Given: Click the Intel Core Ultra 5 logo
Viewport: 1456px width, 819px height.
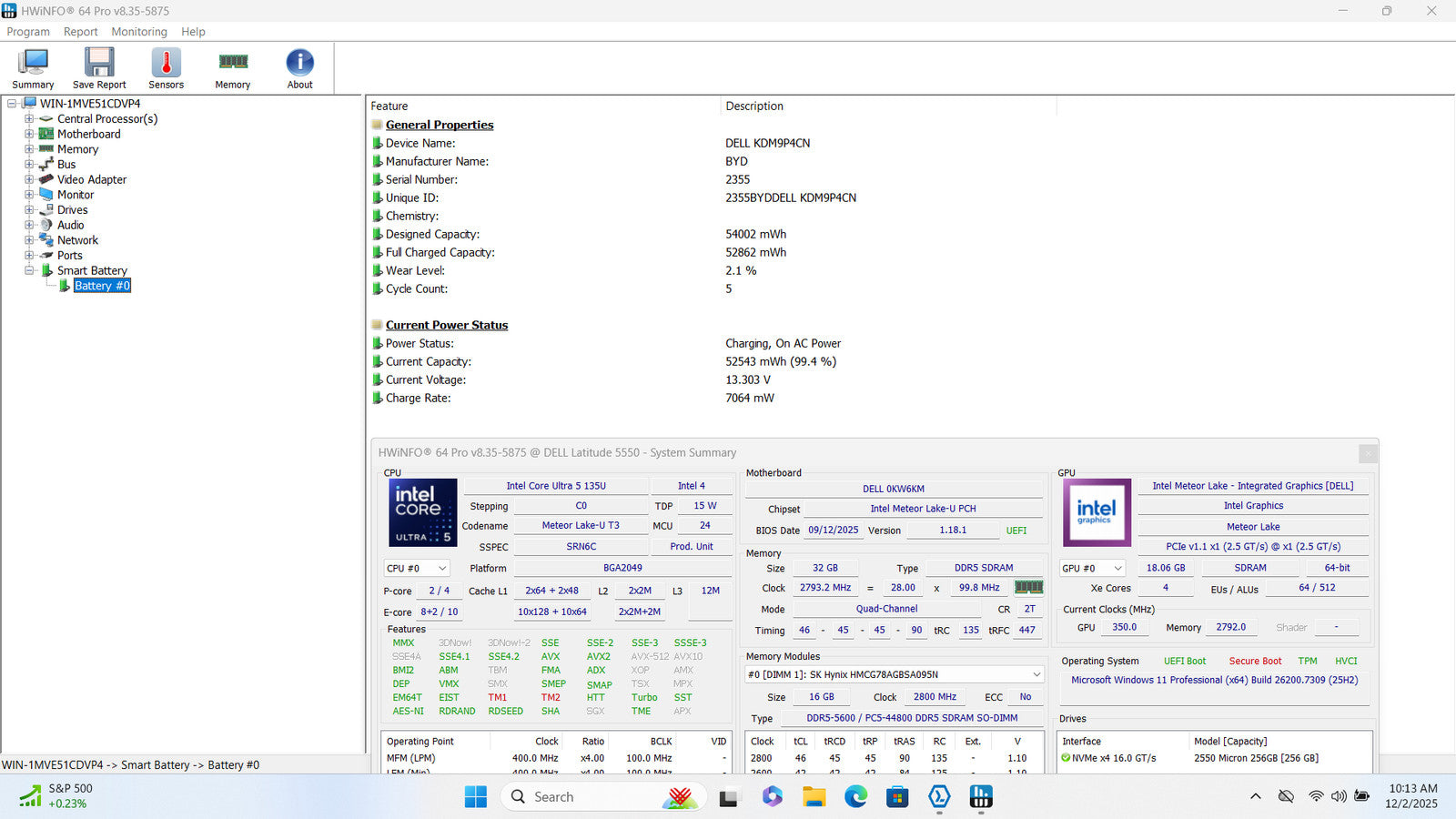Looking at the screenshot, I should 423,512.
